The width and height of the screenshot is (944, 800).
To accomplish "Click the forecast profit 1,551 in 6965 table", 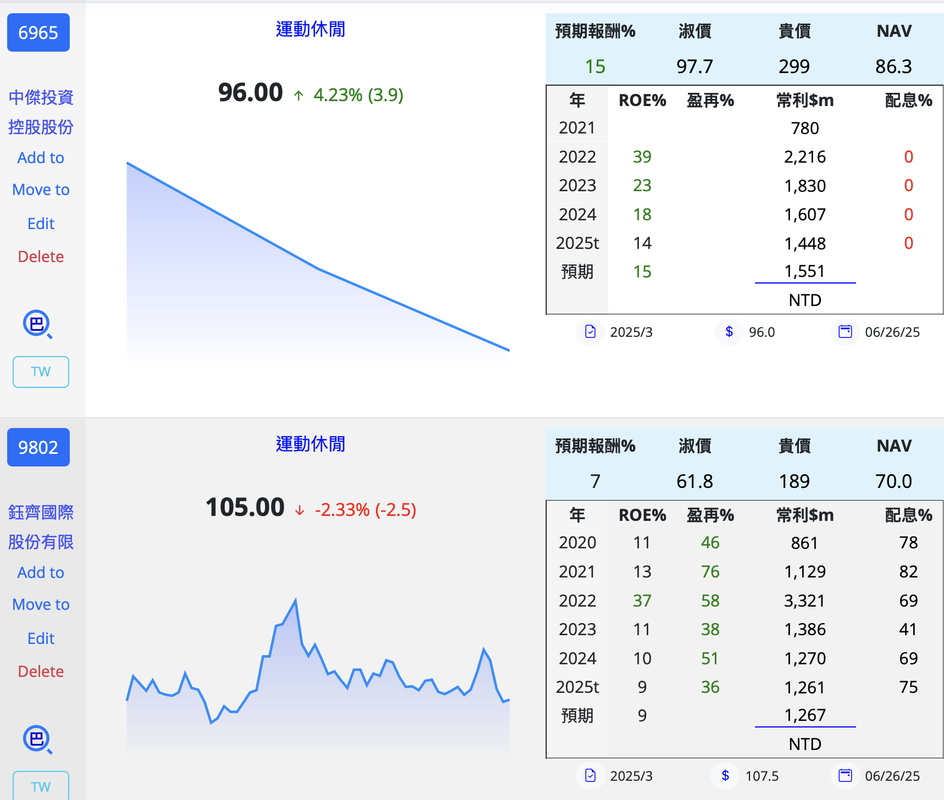I will pyautogui.click(x=805, y=271).
